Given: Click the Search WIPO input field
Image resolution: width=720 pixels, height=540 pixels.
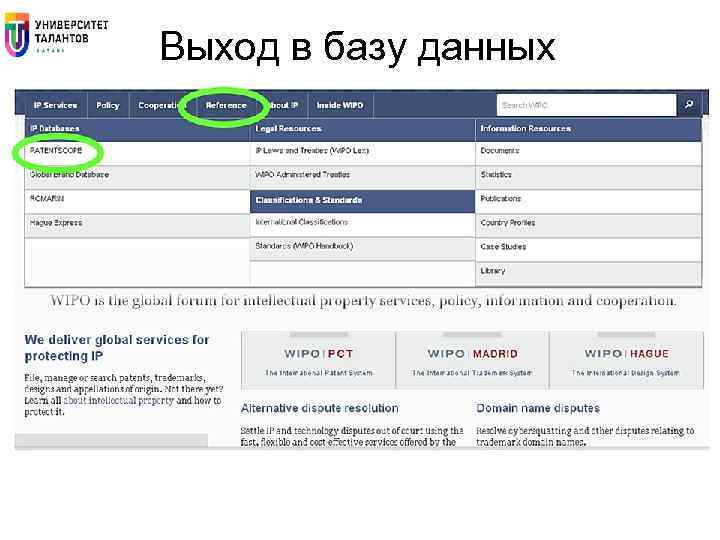Looking at the screenshot, I should 586,105.
